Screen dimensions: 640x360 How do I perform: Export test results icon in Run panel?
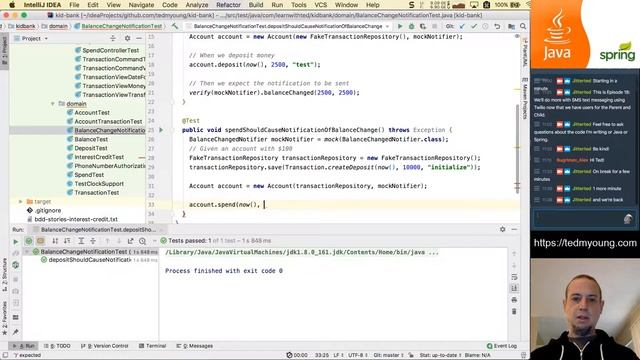(131, 241)
